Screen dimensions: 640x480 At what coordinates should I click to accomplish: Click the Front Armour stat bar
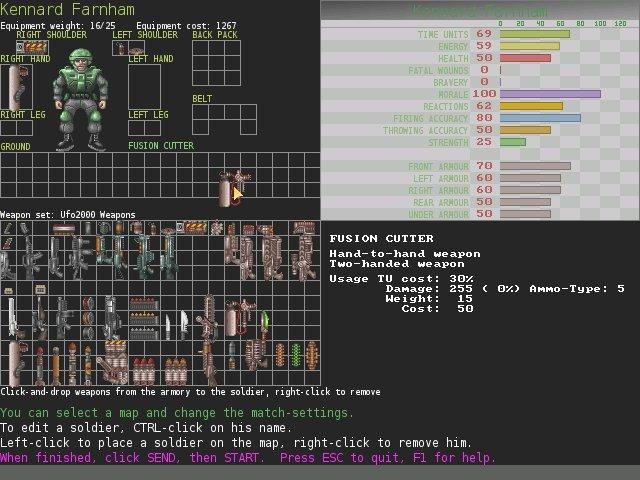(534, 166)
